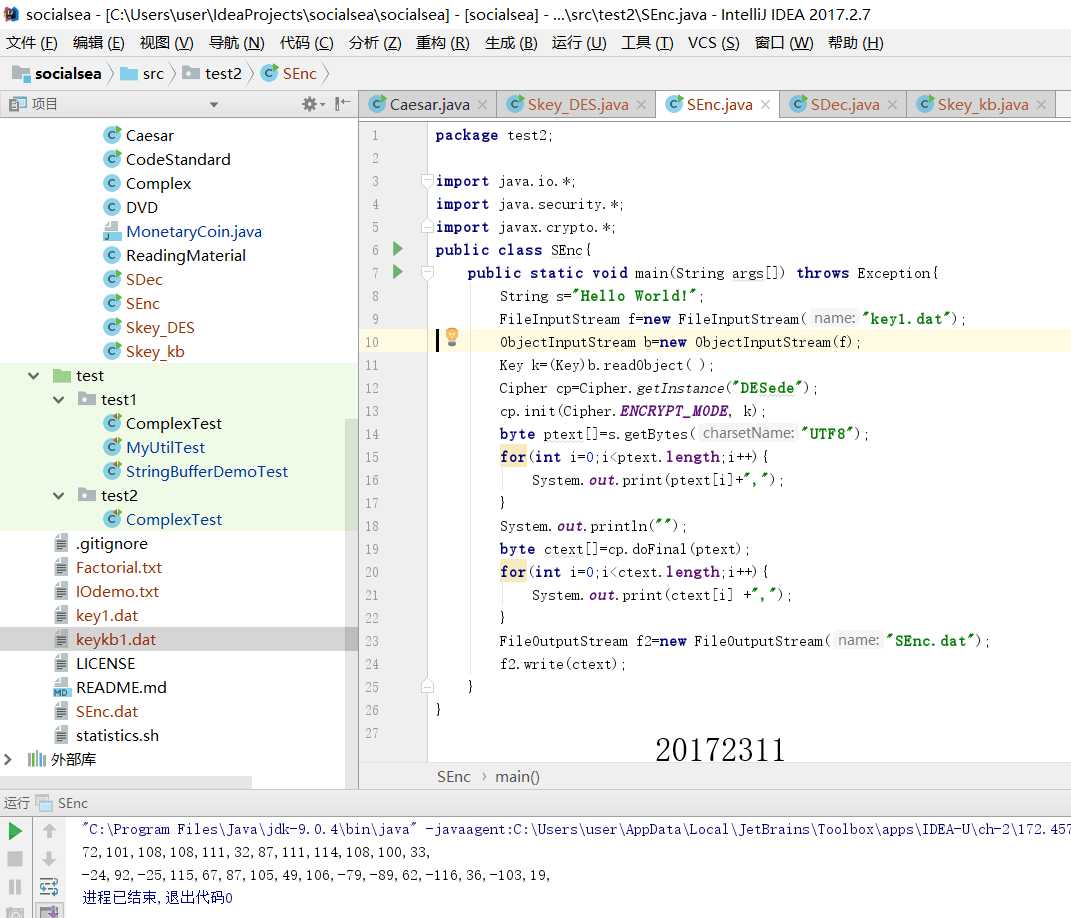Viewport: 1071px width, 918px height.
Task: Close the SEnc.java tab
Action: click(766, 105)
